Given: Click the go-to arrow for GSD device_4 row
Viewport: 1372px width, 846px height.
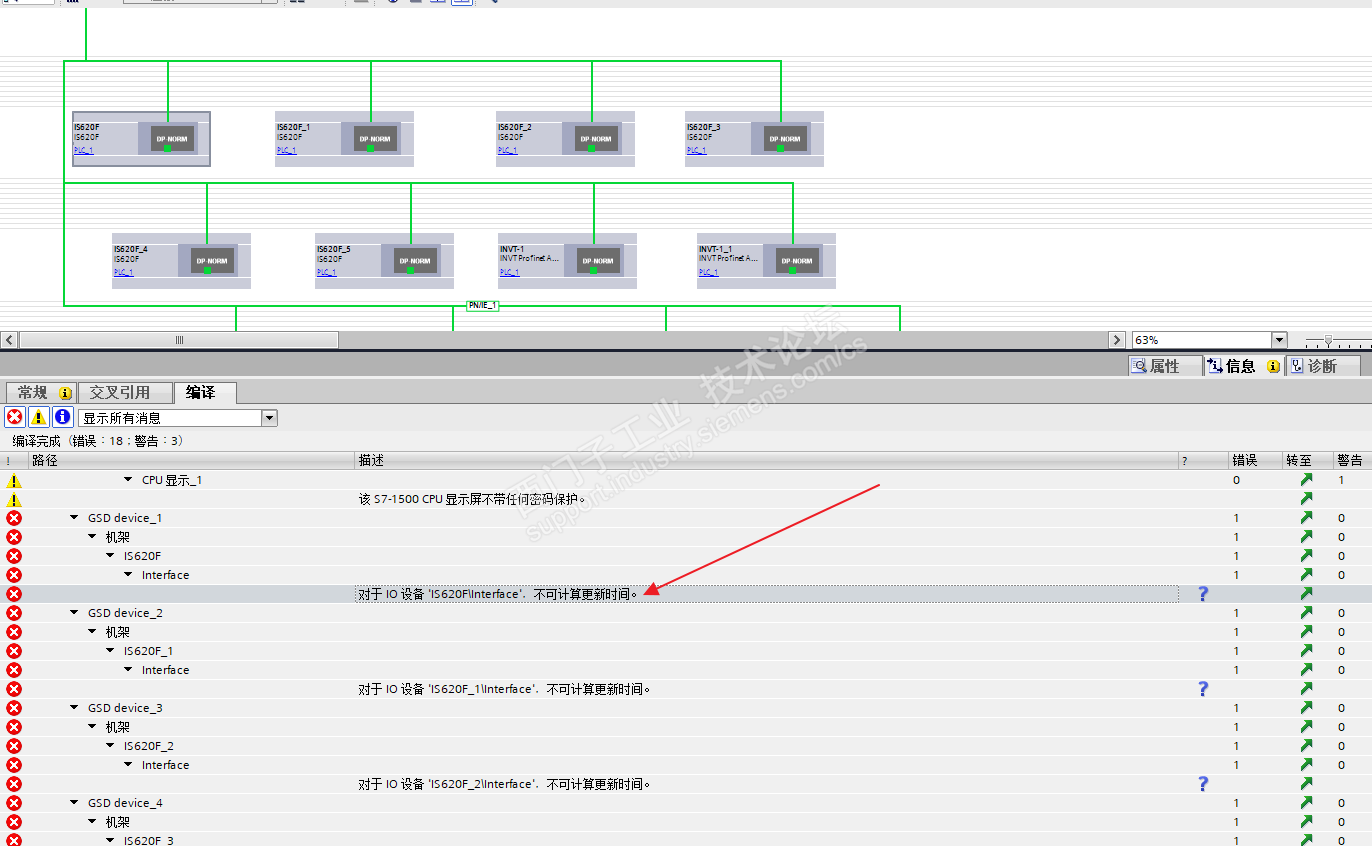Looking at the screenshot, I should click(x=1306, y=803).
